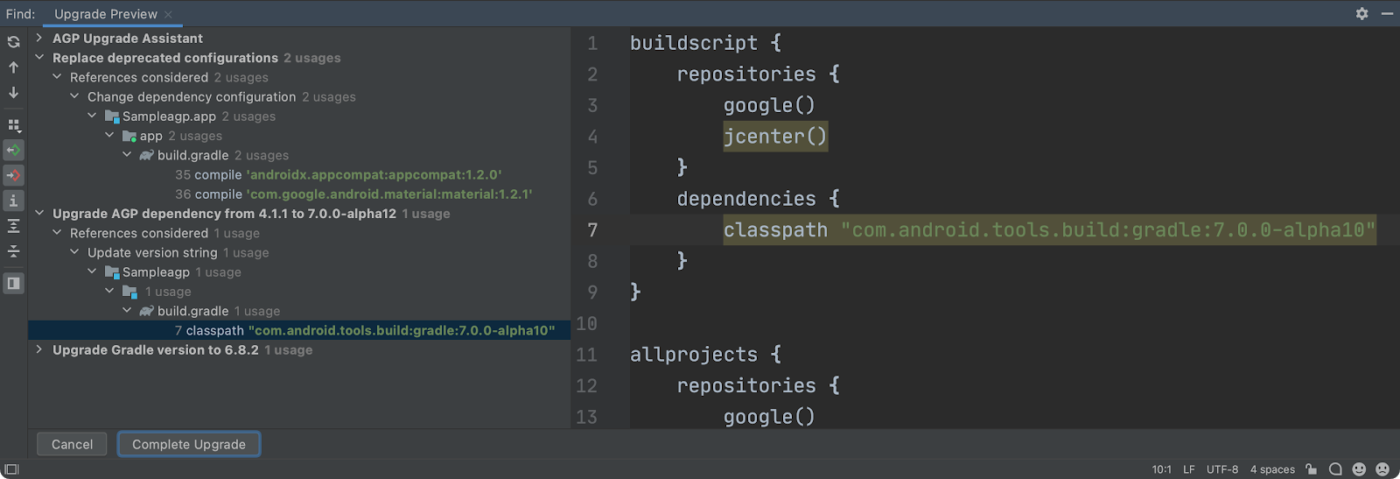
Task: Click the tool windows quick access icon at bottom-left
Action: tap(11, 469)
